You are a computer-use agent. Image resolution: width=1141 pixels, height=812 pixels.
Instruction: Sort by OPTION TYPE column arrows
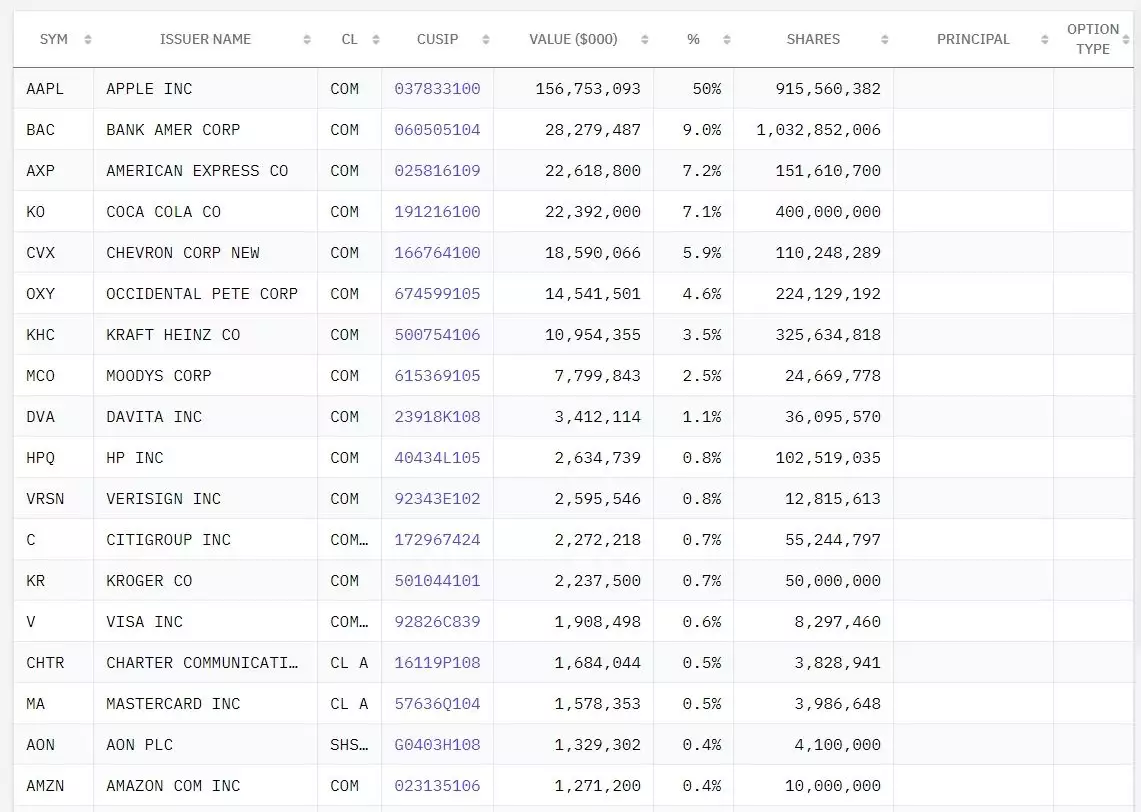(x=1126, y=39)
